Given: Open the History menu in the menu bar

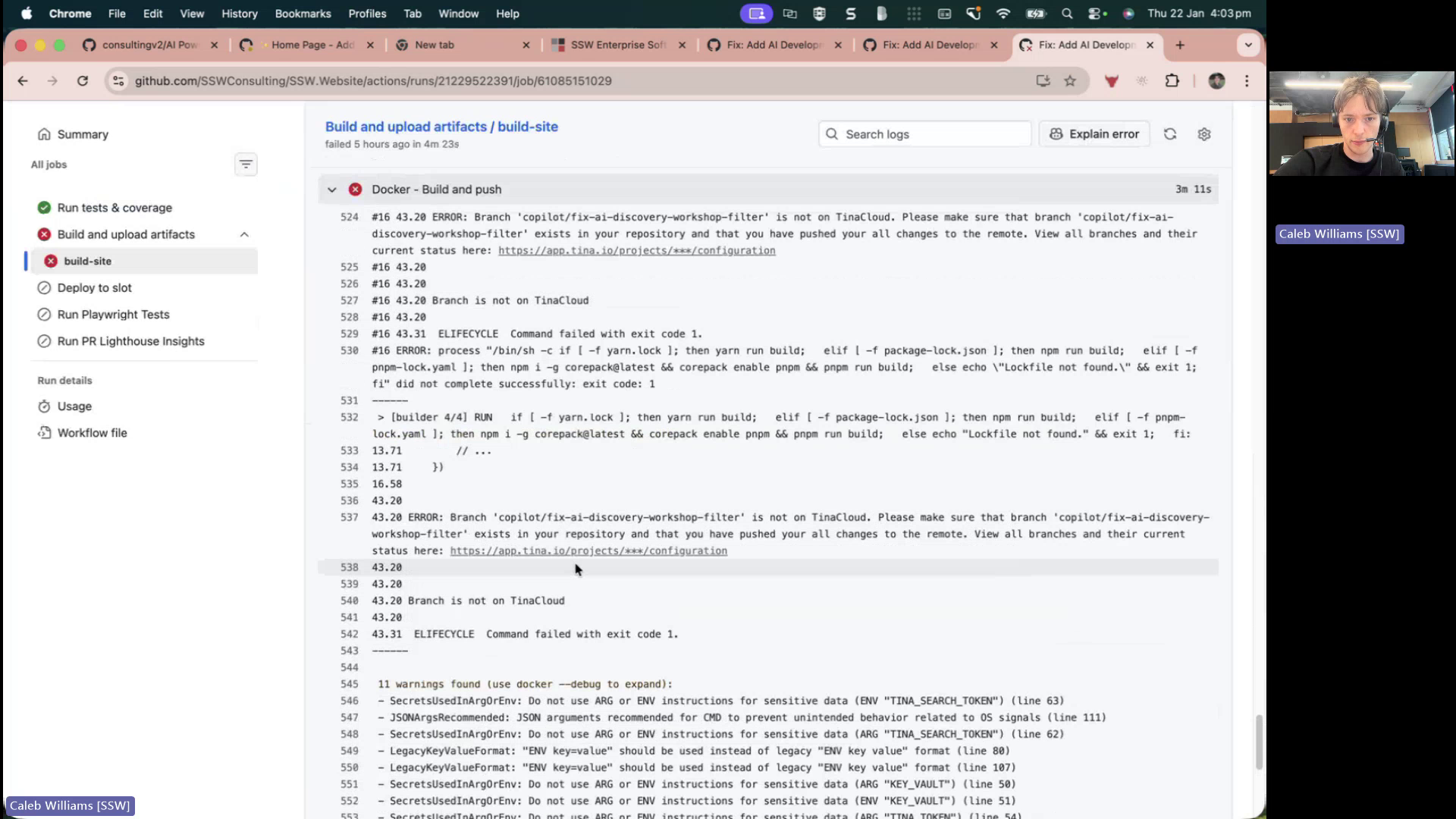Looking at the screenshot, I should [239, 14].
